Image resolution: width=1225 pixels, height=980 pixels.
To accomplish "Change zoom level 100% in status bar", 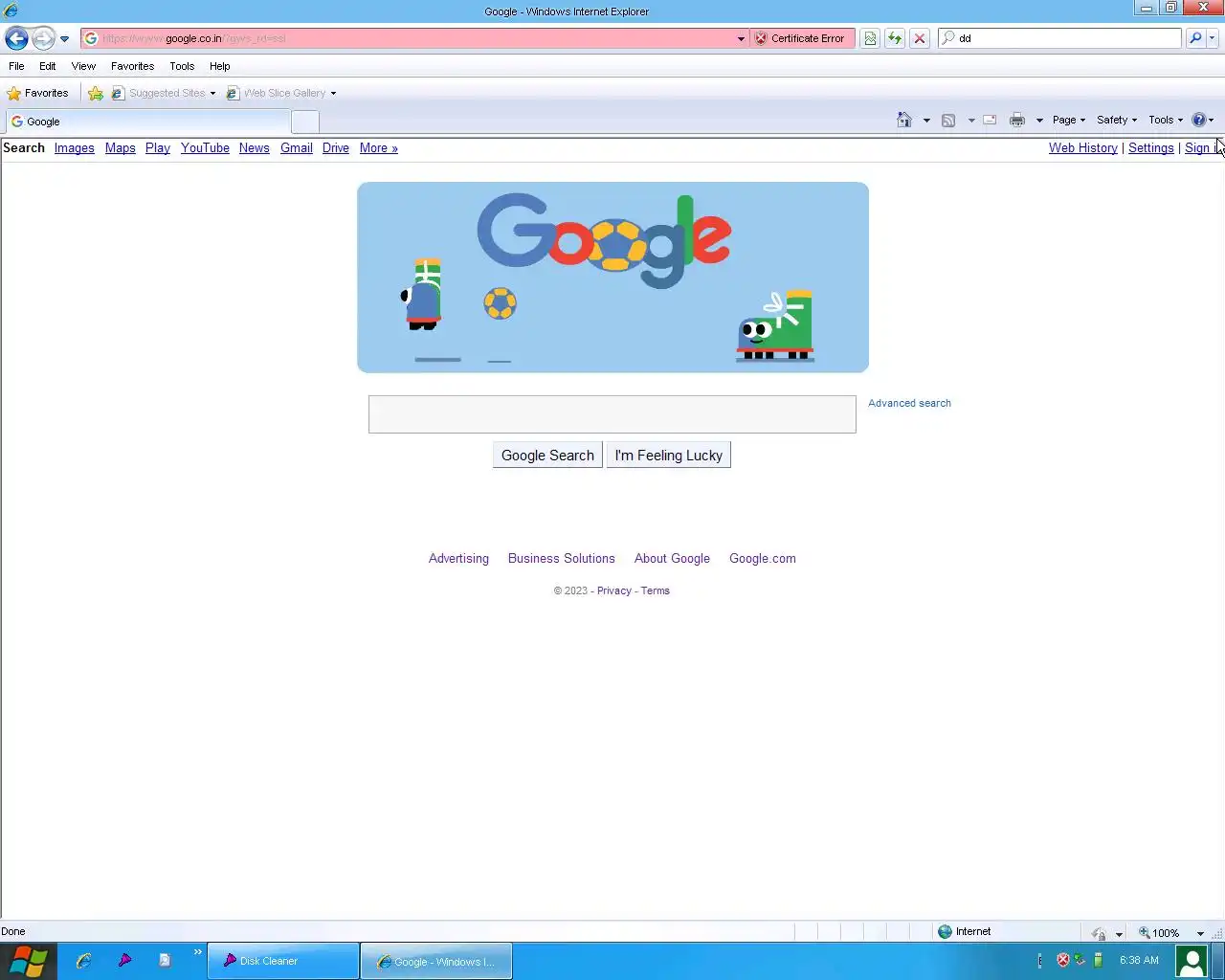I will tap(1171, 932).
